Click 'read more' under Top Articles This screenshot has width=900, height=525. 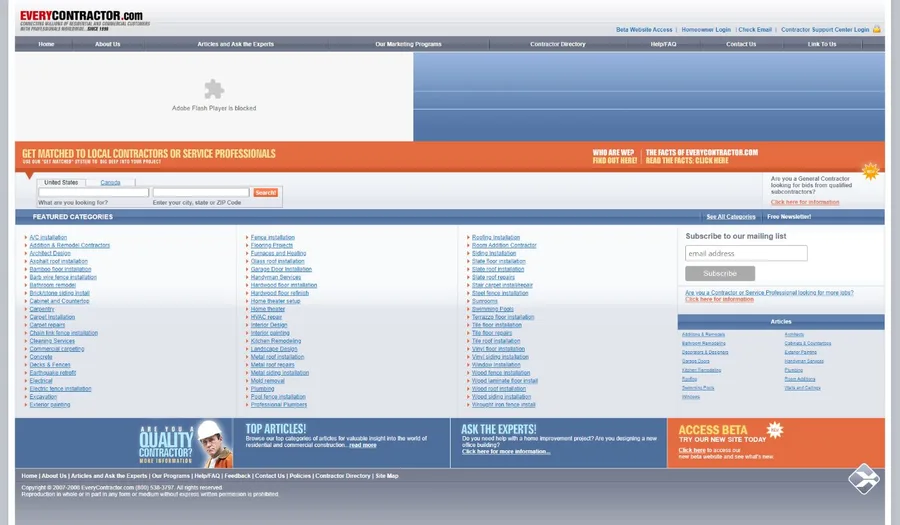coord(363,445)
